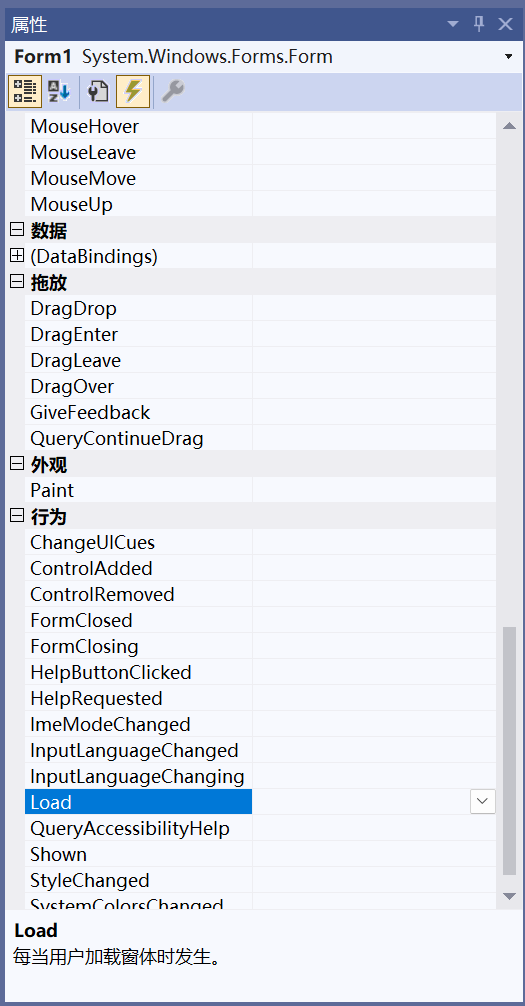The width and height of the screenshot is (525, 1006).
Task: Open the window position dropdown arrow in title bar
Action: click(x=453, y=24)
